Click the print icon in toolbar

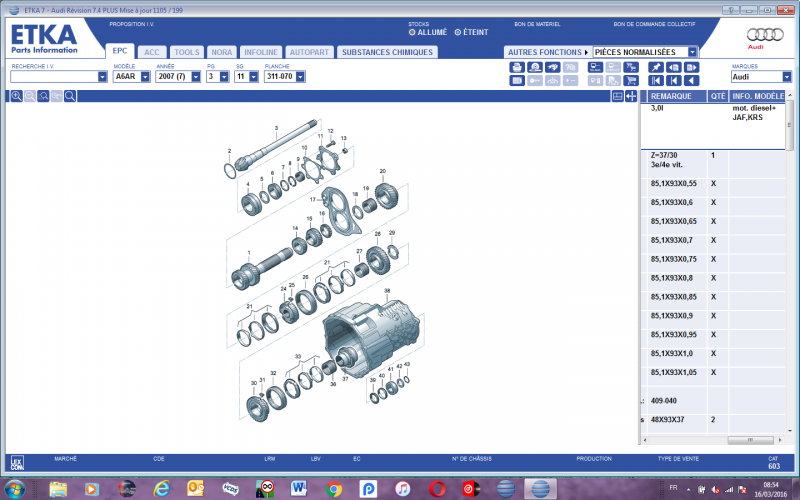(x=517, y=67)
